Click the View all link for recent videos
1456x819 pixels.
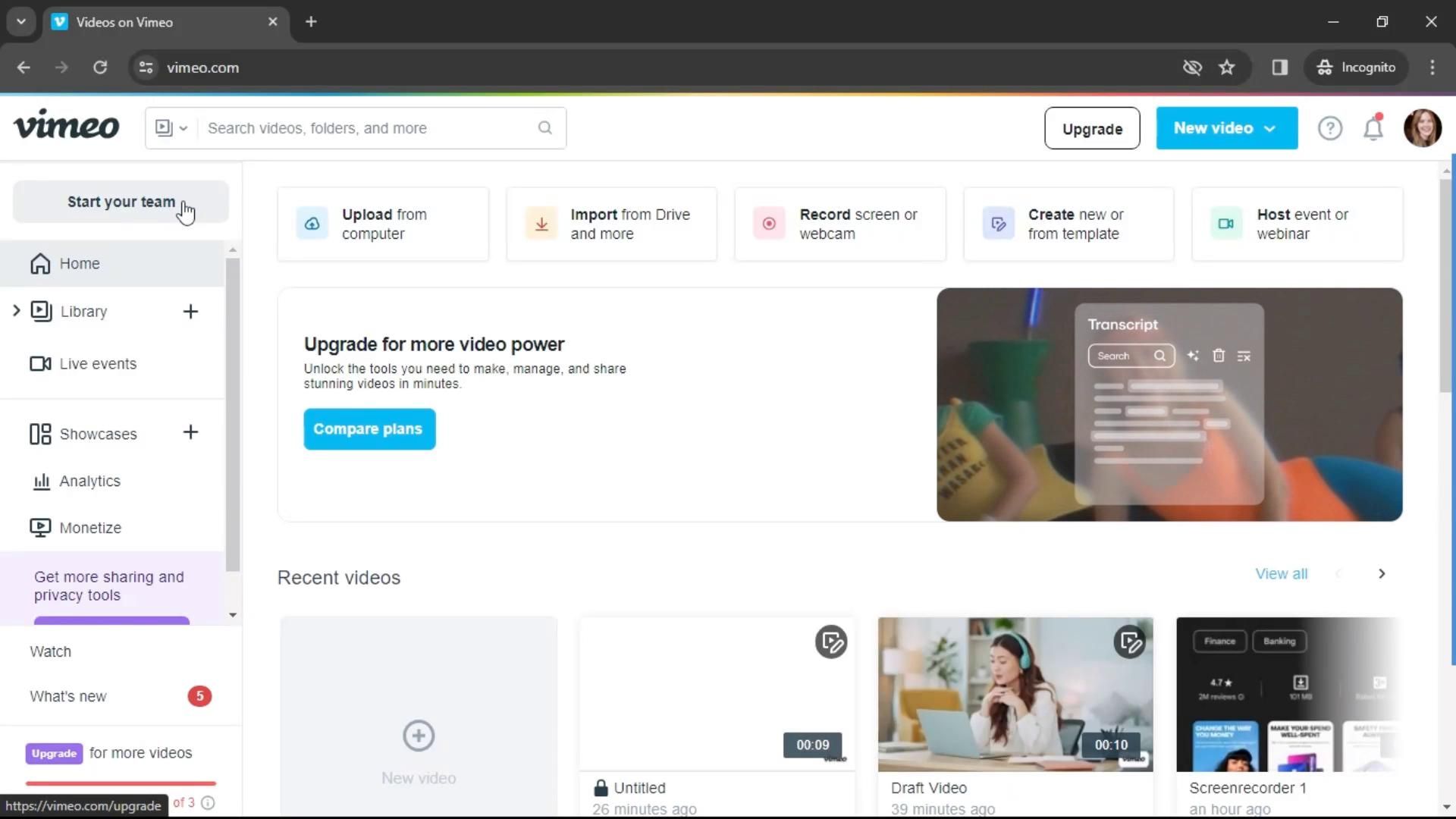(1281, 574)
